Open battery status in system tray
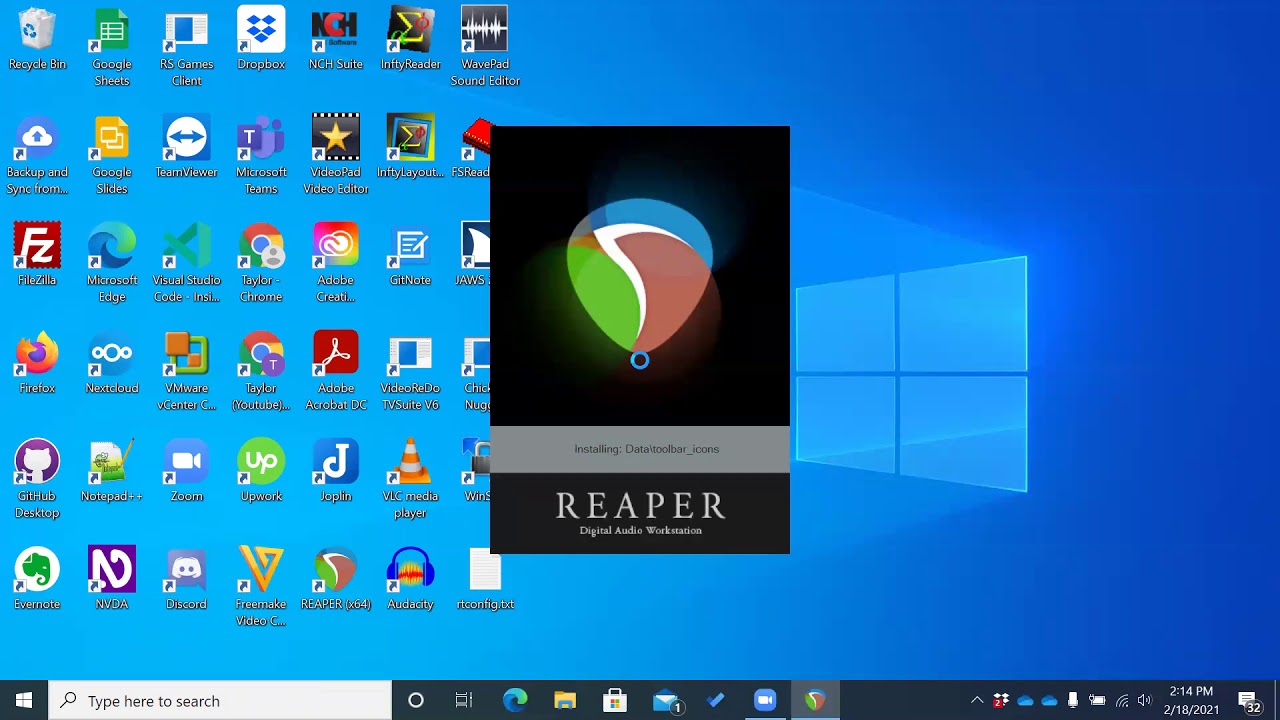Image resolution: width=1280 pixels, height=720 pixels. coord(1097,700)
